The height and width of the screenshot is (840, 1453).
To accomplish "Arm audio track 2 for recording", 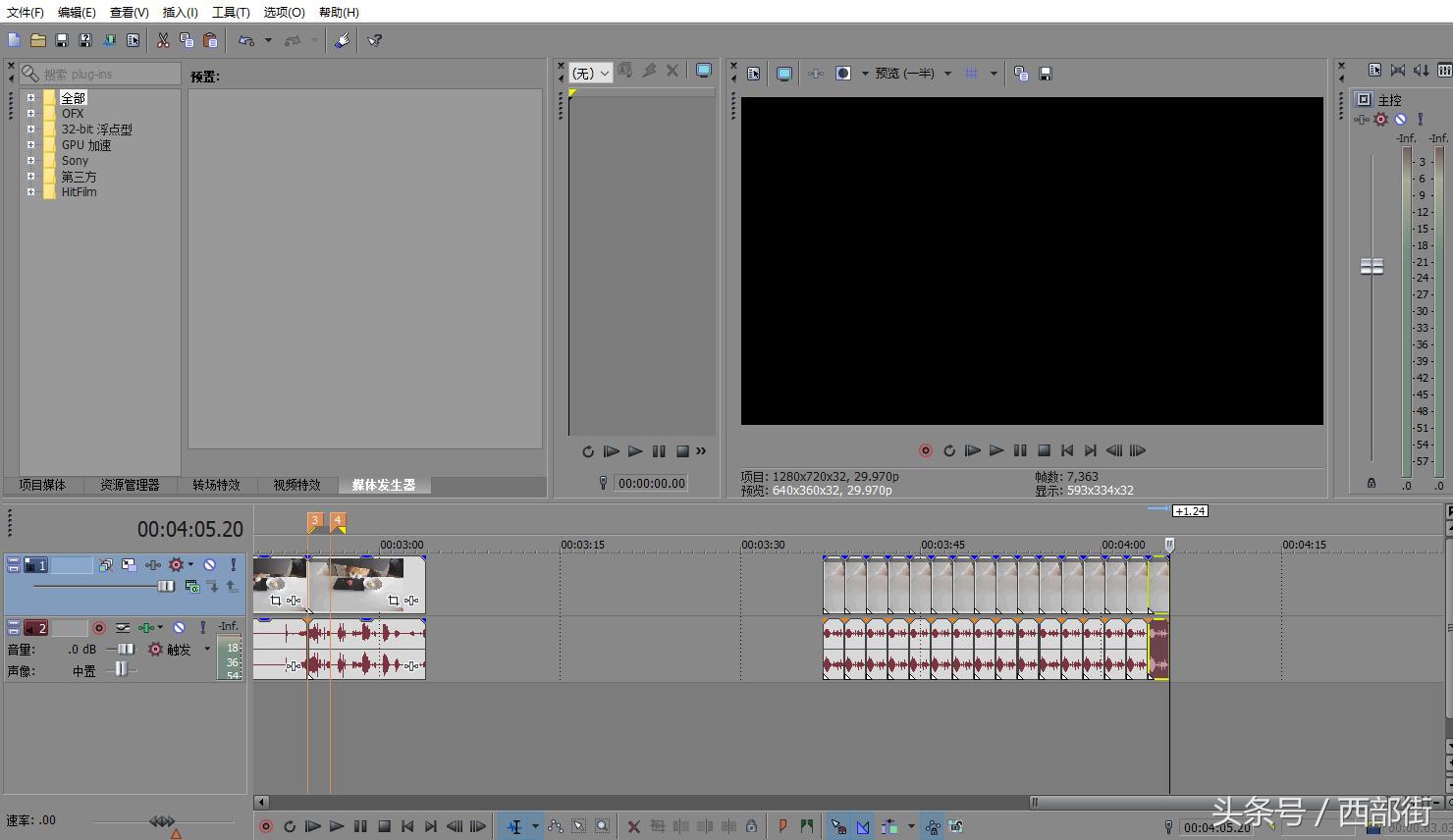I will (x=98, y=628).
